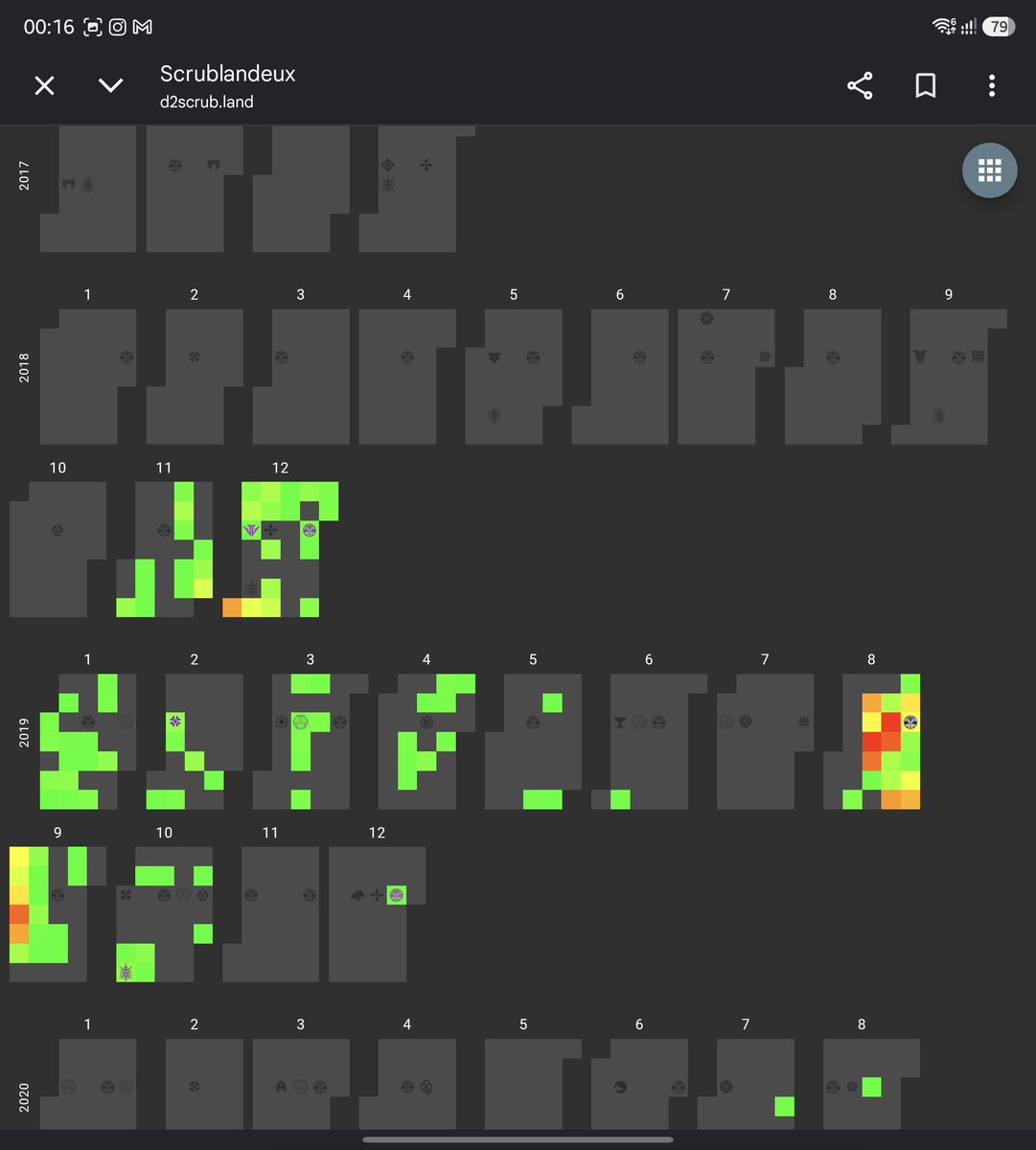Open the January 2019 calendar block
Screen dimensions: 1036x1150
point(87,741)
